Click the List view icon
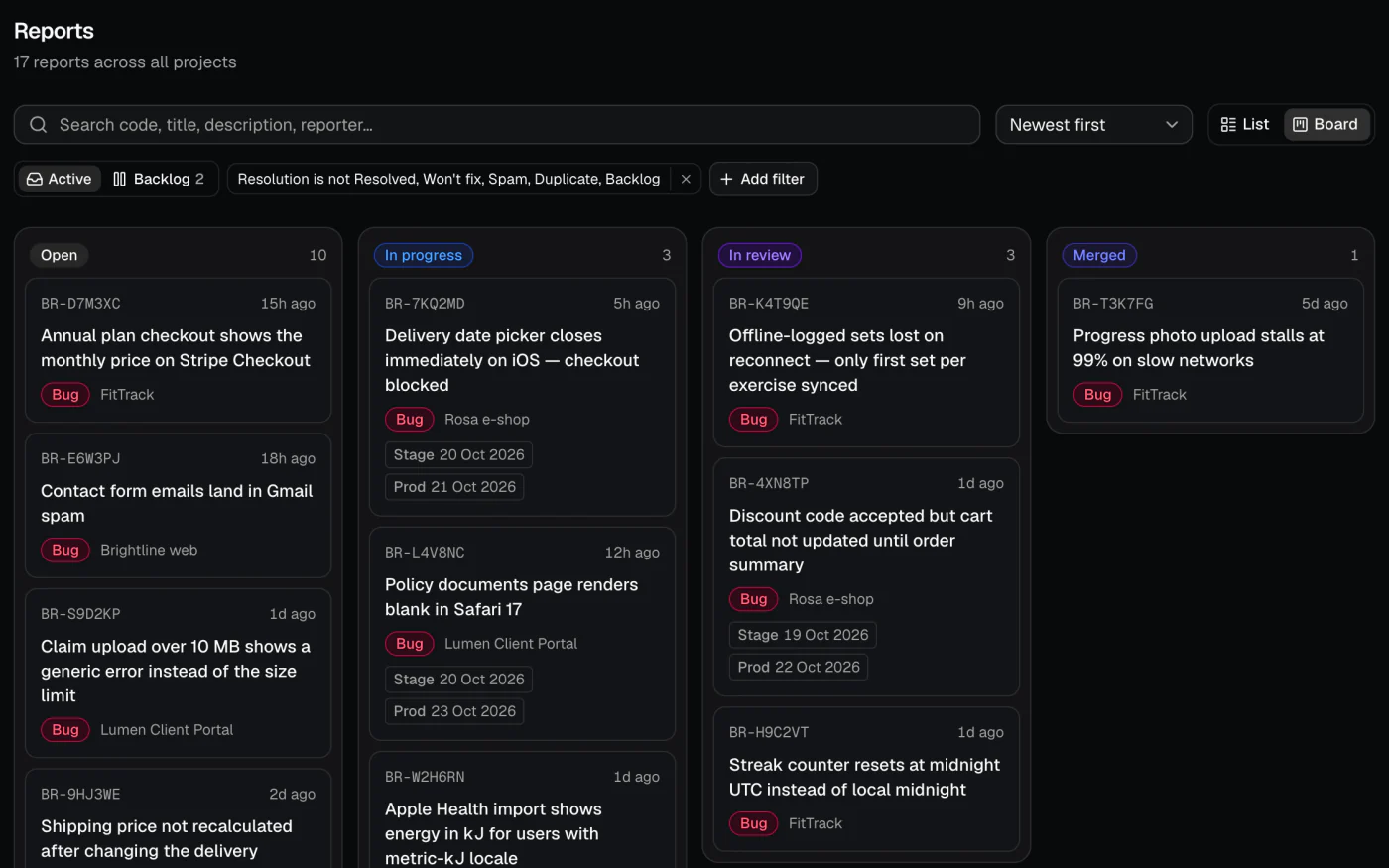1389x868 pixels. point(1228,125)
